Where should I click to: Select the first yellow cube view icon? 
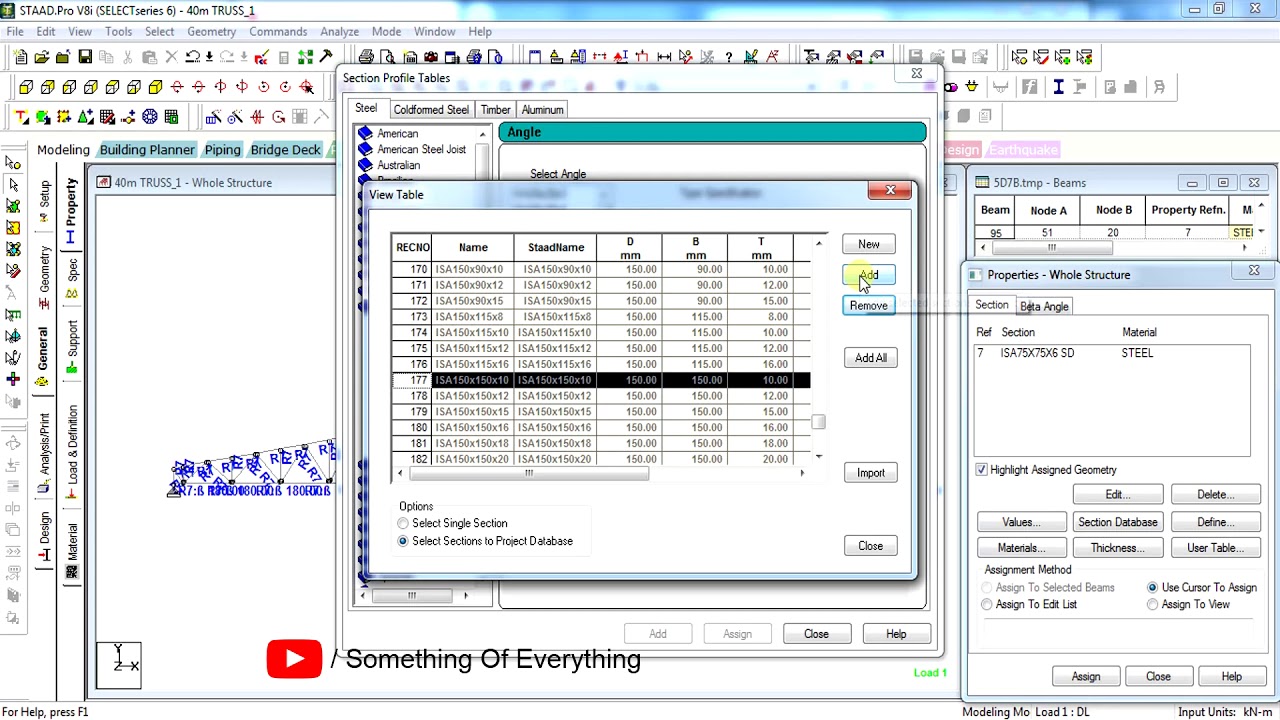click(26, 87)
